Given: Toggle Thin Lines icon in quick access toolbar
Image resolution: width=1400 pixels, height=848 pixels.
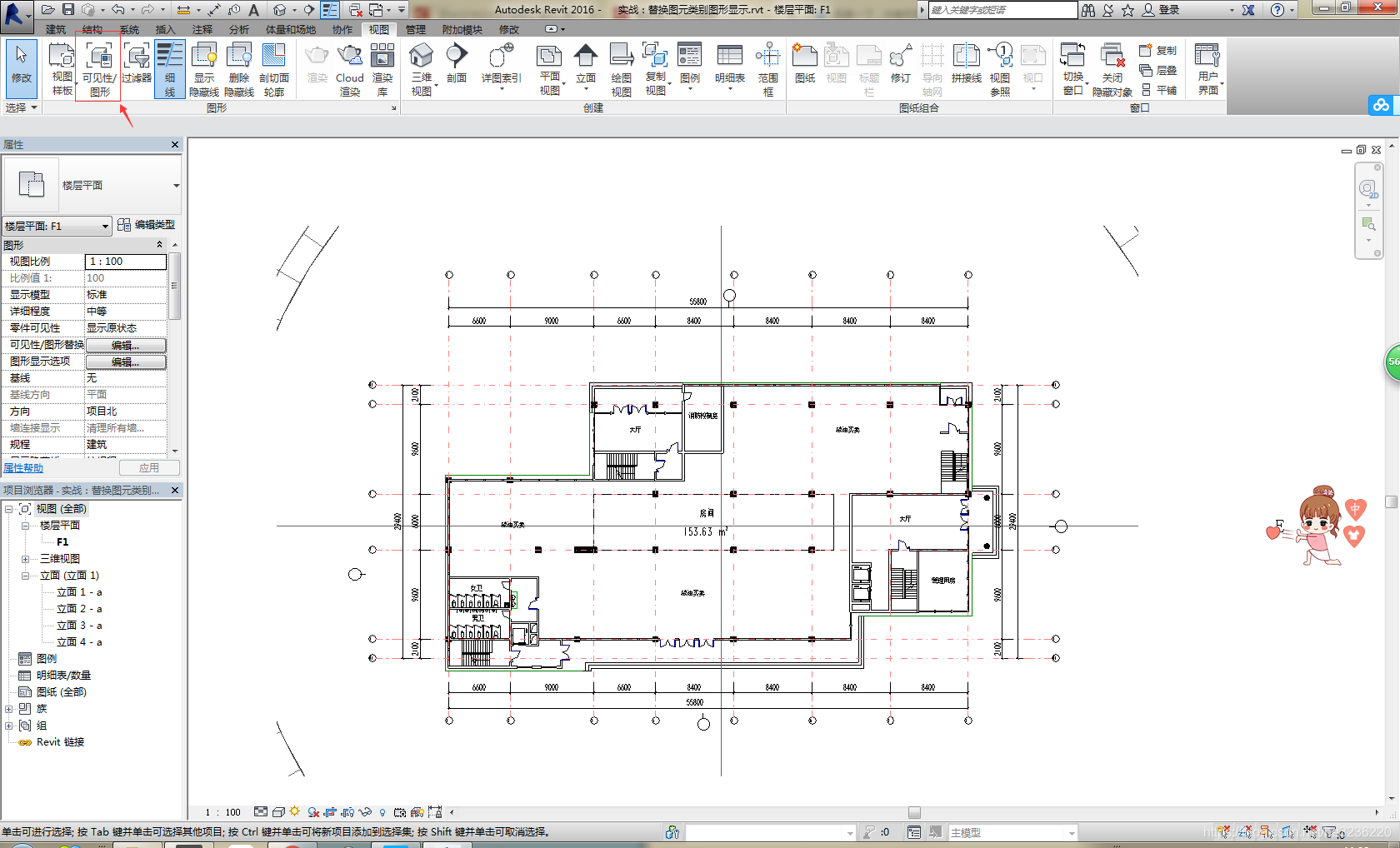Looking at the screenshot, I should pos(330,10).
